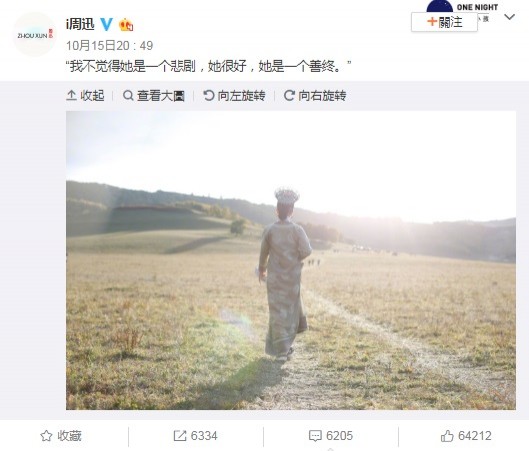Follow the account with +關注 button
The height and width of the screenshot is (451, 529).
coord(444,22)
